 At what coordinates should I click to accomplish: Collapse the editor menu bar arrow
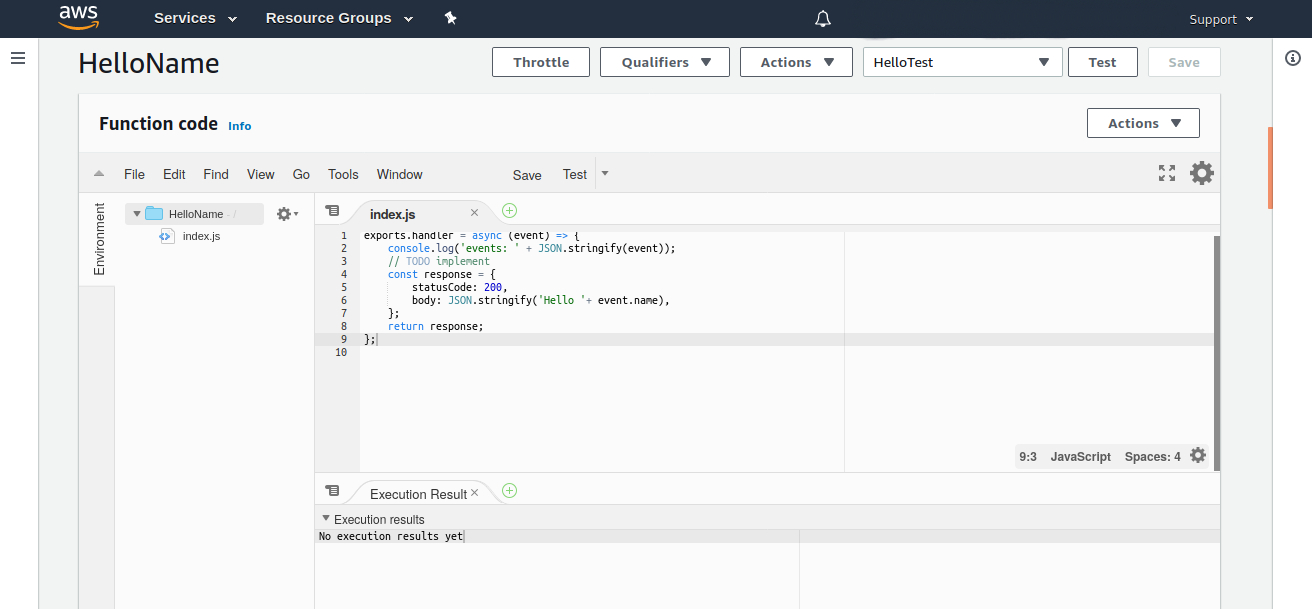click(x=99, y=174)
